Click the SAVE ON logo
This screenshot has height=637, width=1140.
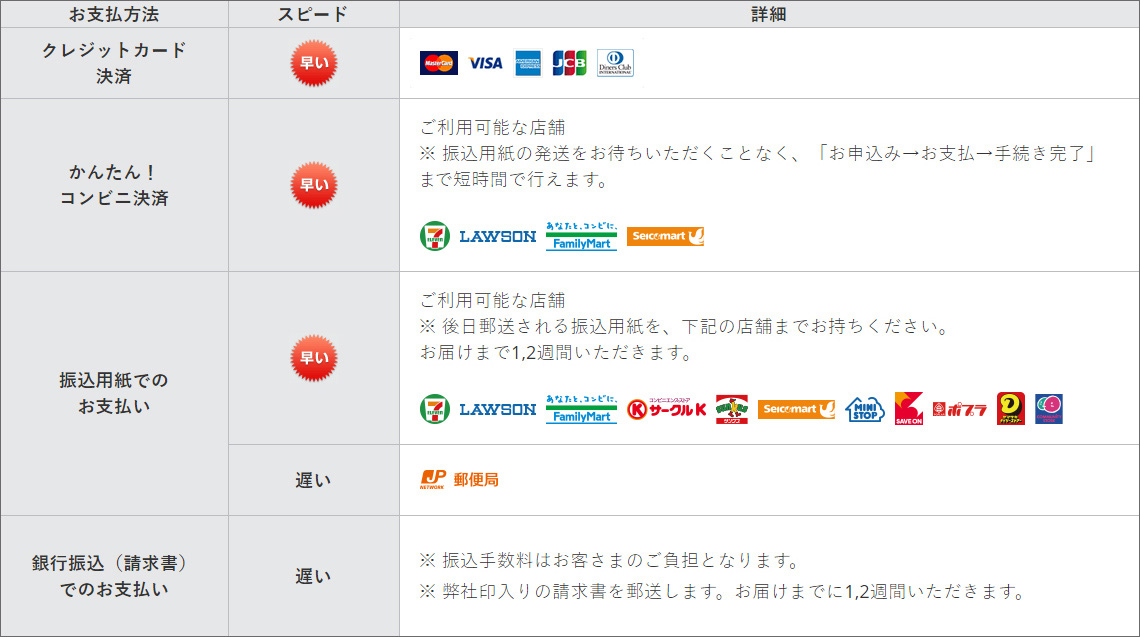coord(909,409)
